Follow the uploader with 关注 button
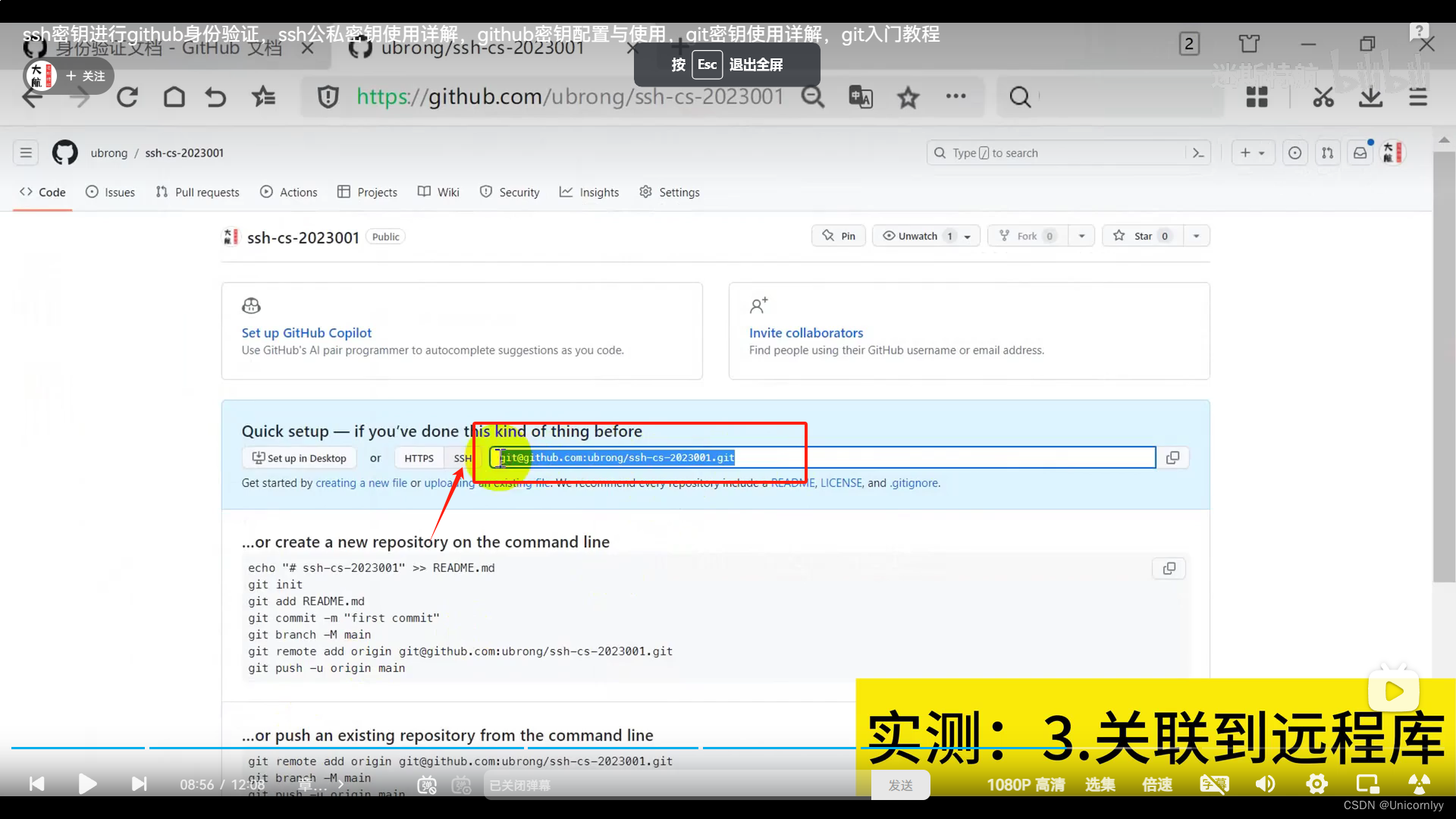 tap(86, 76)
